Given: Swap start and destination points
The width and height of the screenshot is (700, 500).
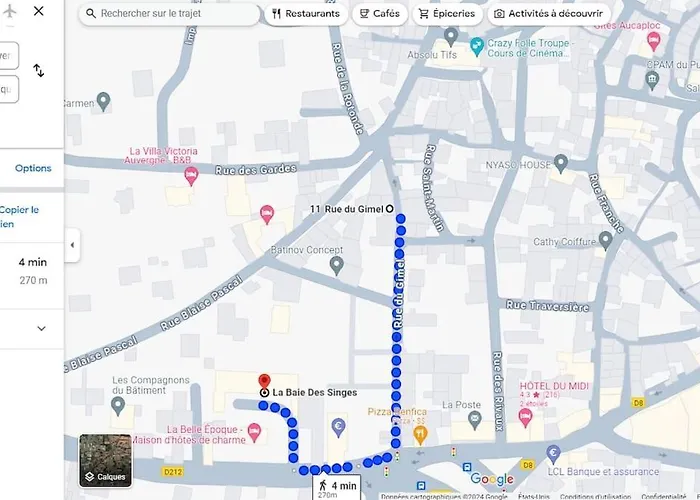Looking at the screenshot, I should click(38, 71).
